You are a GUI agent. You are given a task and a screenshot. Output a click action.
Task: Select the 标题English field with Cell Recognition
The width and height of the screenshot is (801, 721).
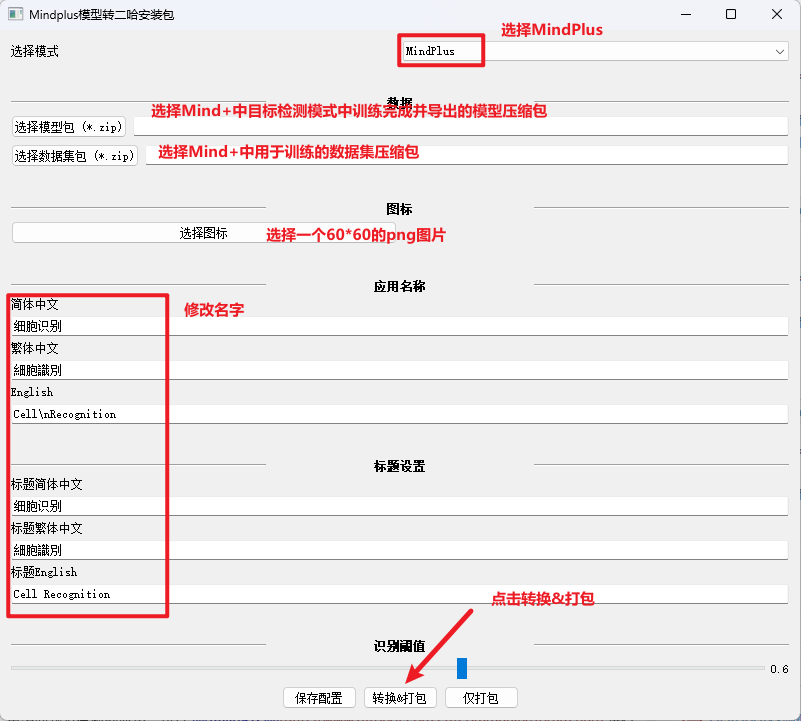(x=400, y=594)
